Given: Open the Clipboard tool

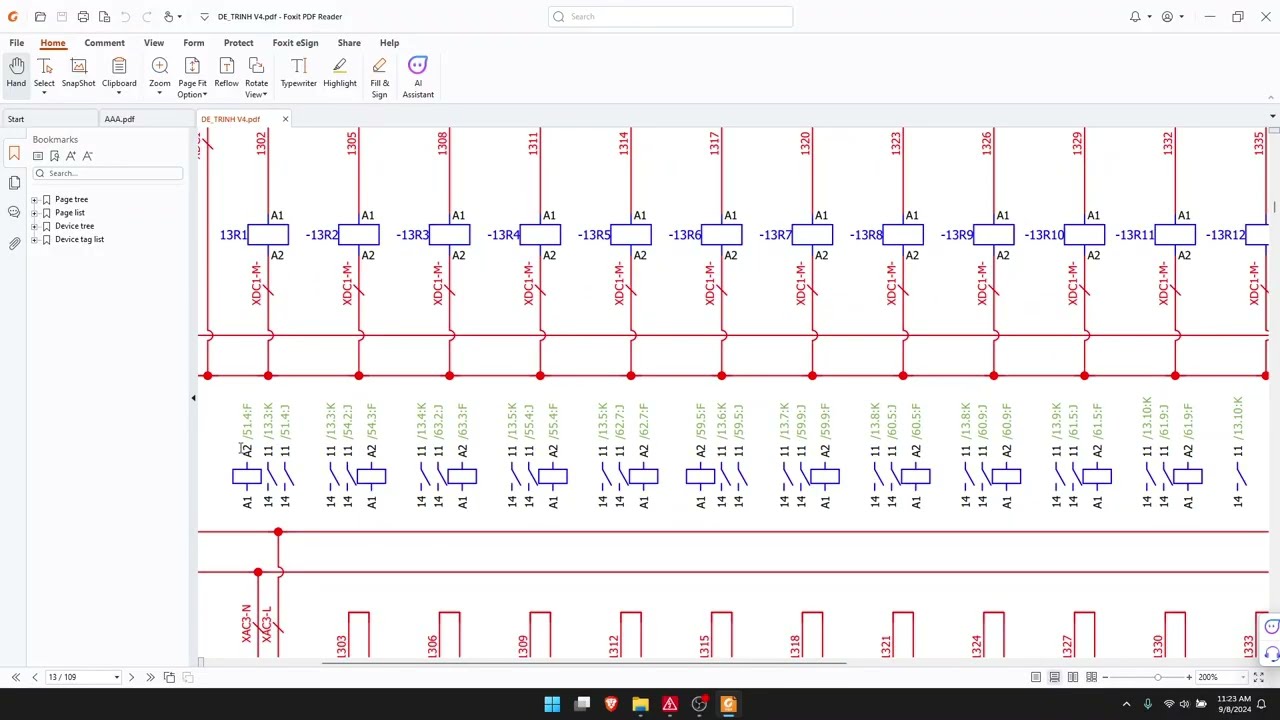Looking at the screenshot, I should [x=119, y=77].
